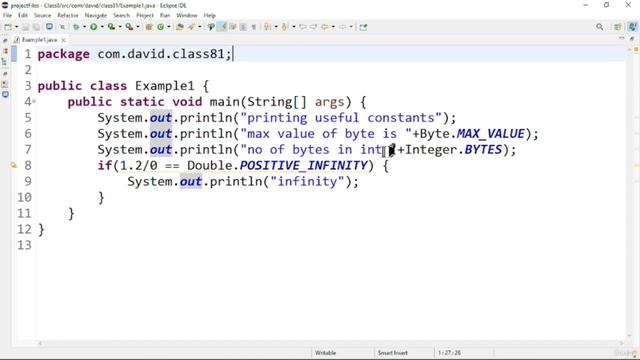Click the cursor position 1:27:26 status
This screenshot has width=640, height=360.
[x=449, y=353]
